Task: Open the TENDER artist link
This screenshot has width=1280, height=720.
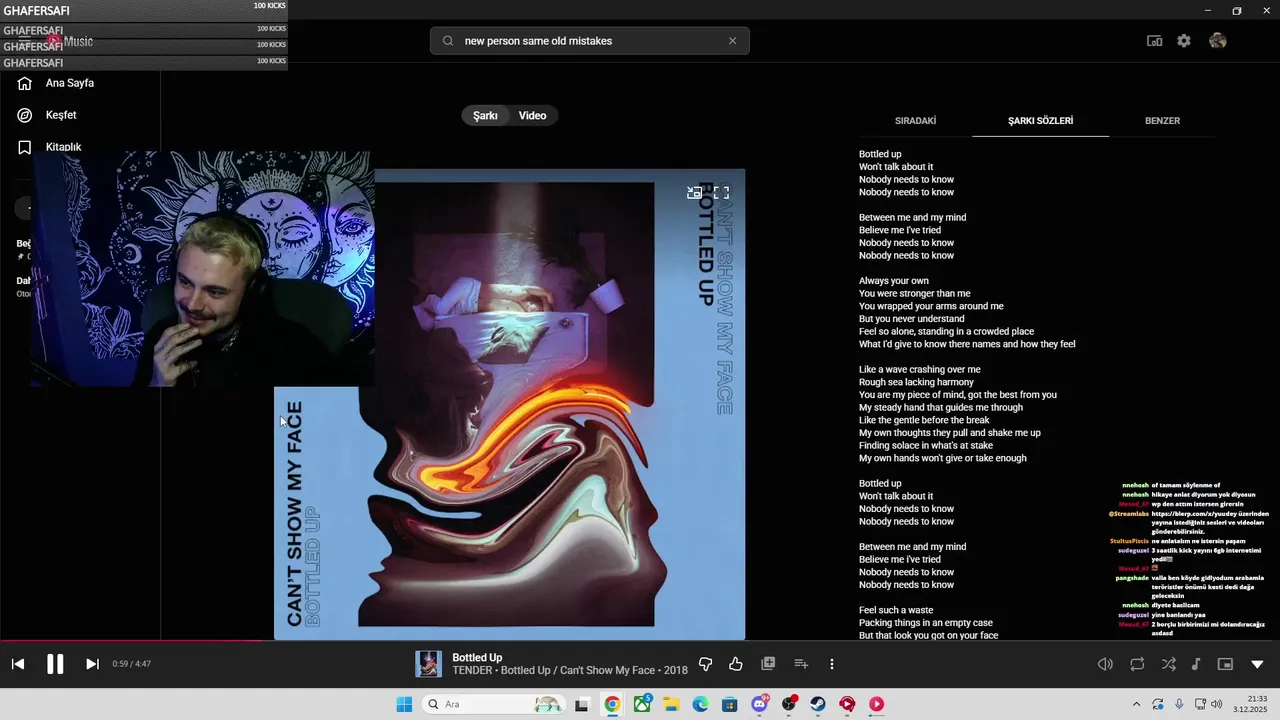Action: click(x=472, y=671)
